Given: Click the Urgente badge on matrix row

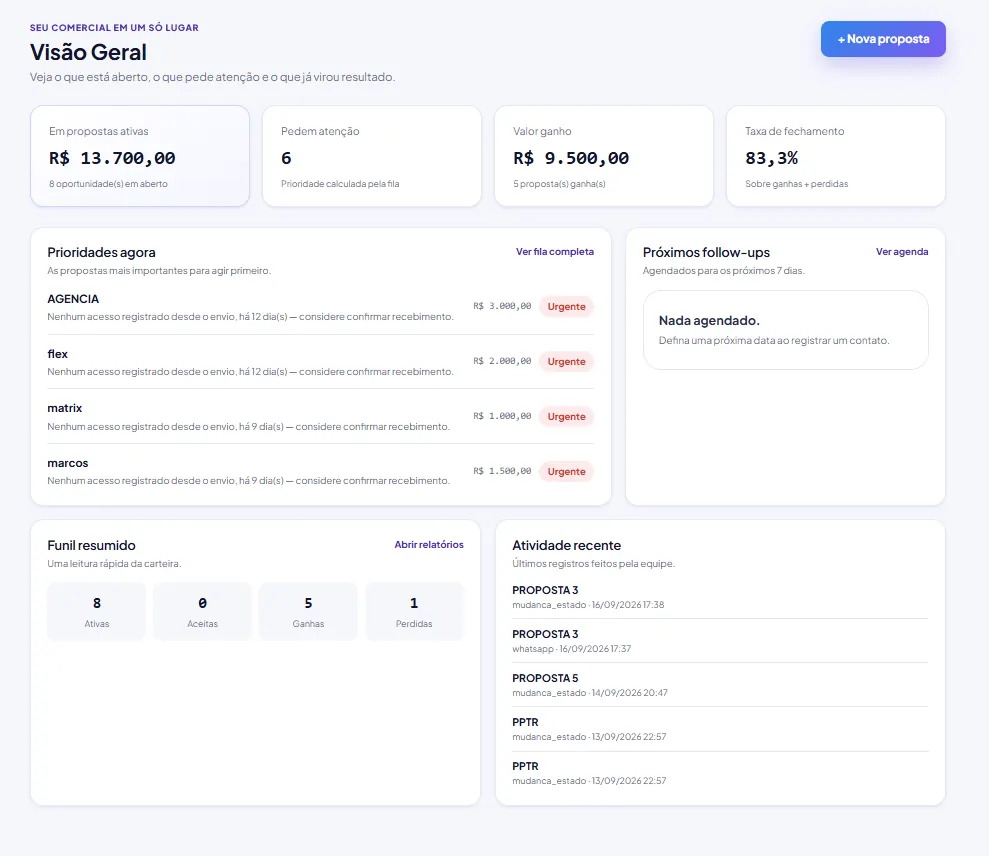Looking at the screenshot, I should click(566, 416).
